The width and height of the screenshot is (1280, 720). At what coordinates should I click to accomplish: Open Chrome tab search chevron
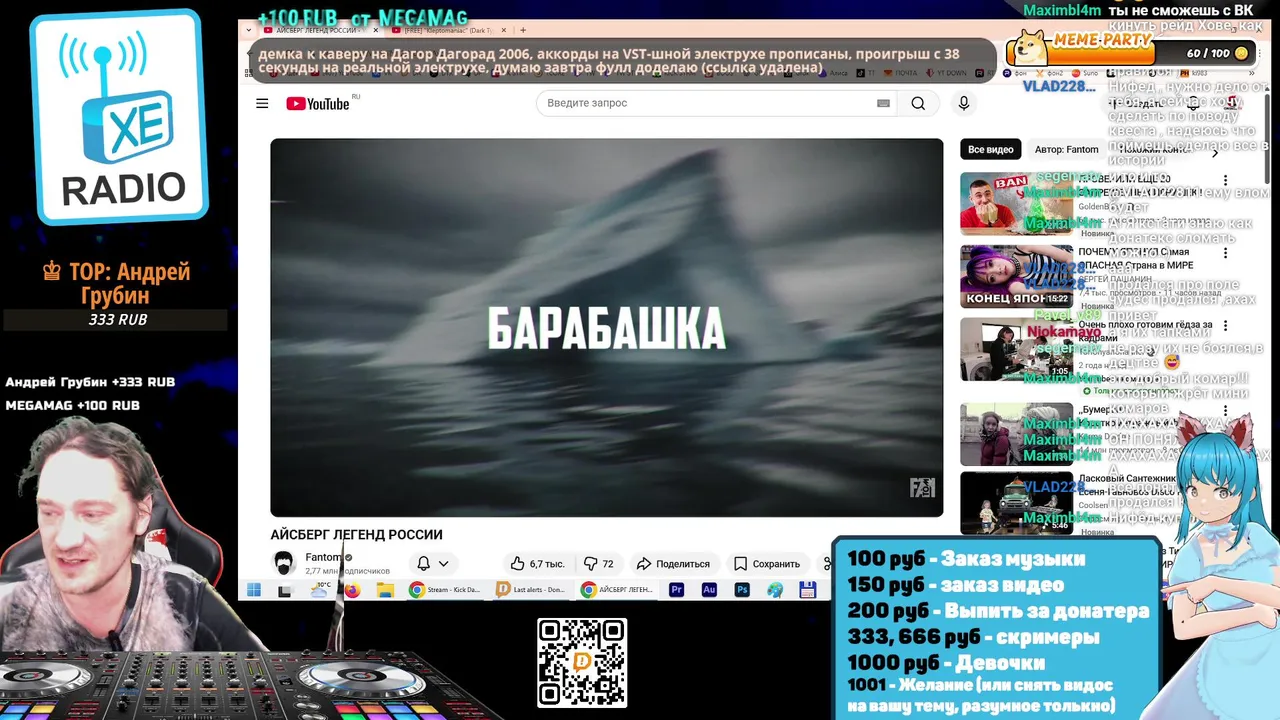coord(248,30)
